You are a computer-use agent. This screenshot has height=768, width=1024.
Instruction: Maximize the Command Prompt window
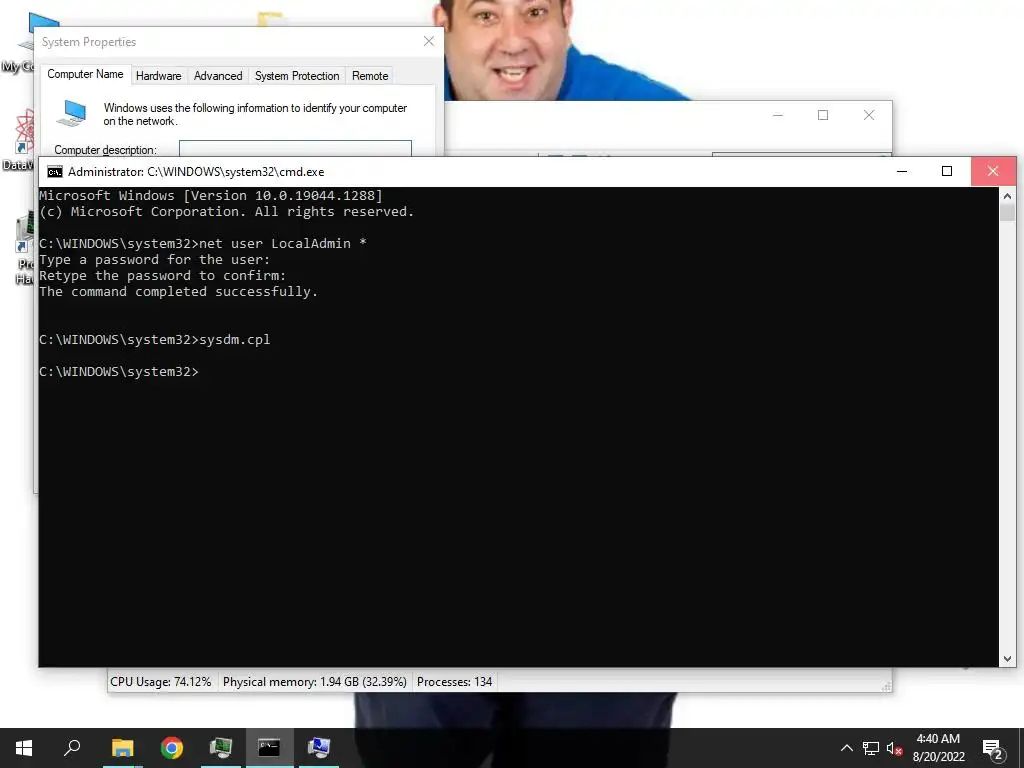[x=947, y=171]
